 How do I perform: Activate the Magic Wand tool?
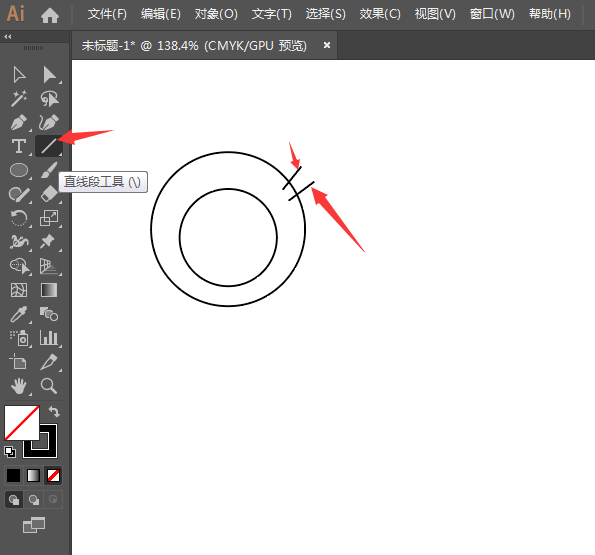click(19, 99)
